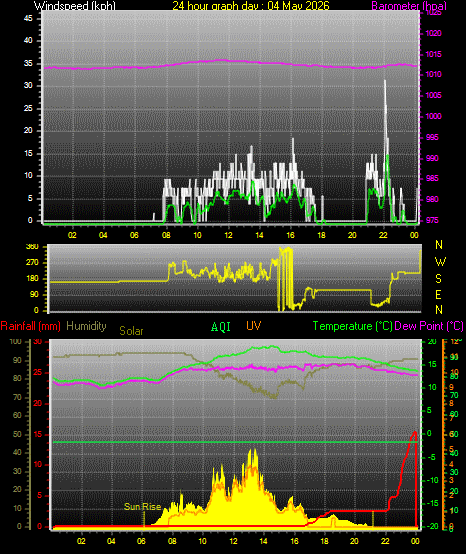Click the orange UV legend label
The height and width of the screenshot is (554, 466).
click(x=253, y=326)
